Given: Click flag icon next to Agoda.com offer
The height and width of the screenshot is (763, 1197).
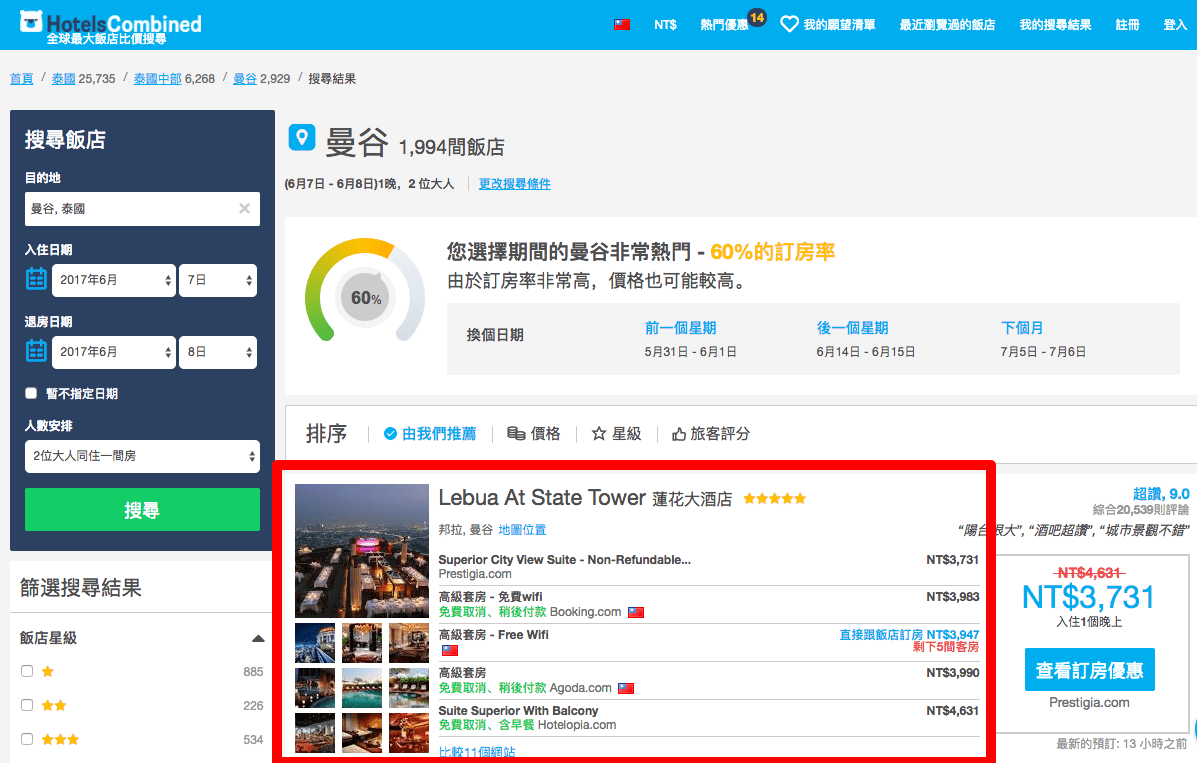Looking at the screenshot, I should tap(626, 688).
